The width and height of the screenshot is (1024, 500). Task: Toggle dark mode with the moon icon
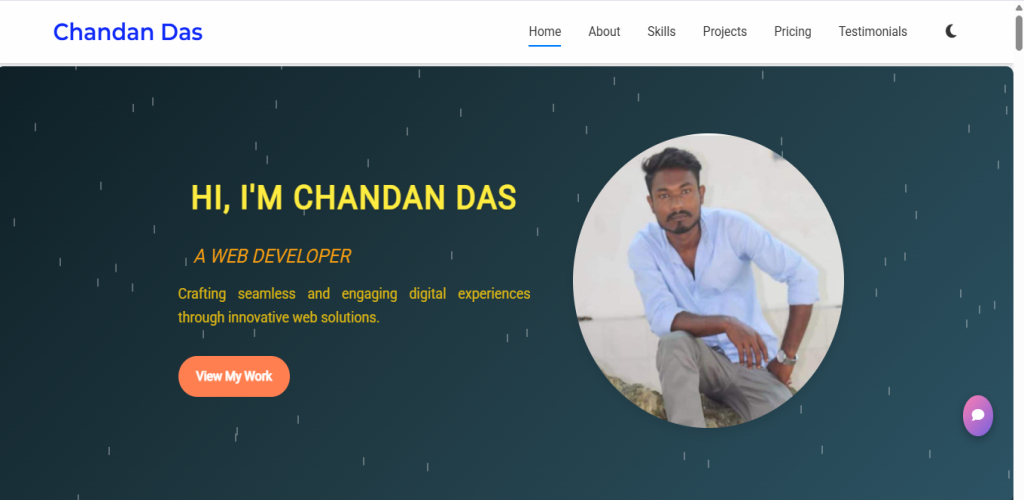951,31
